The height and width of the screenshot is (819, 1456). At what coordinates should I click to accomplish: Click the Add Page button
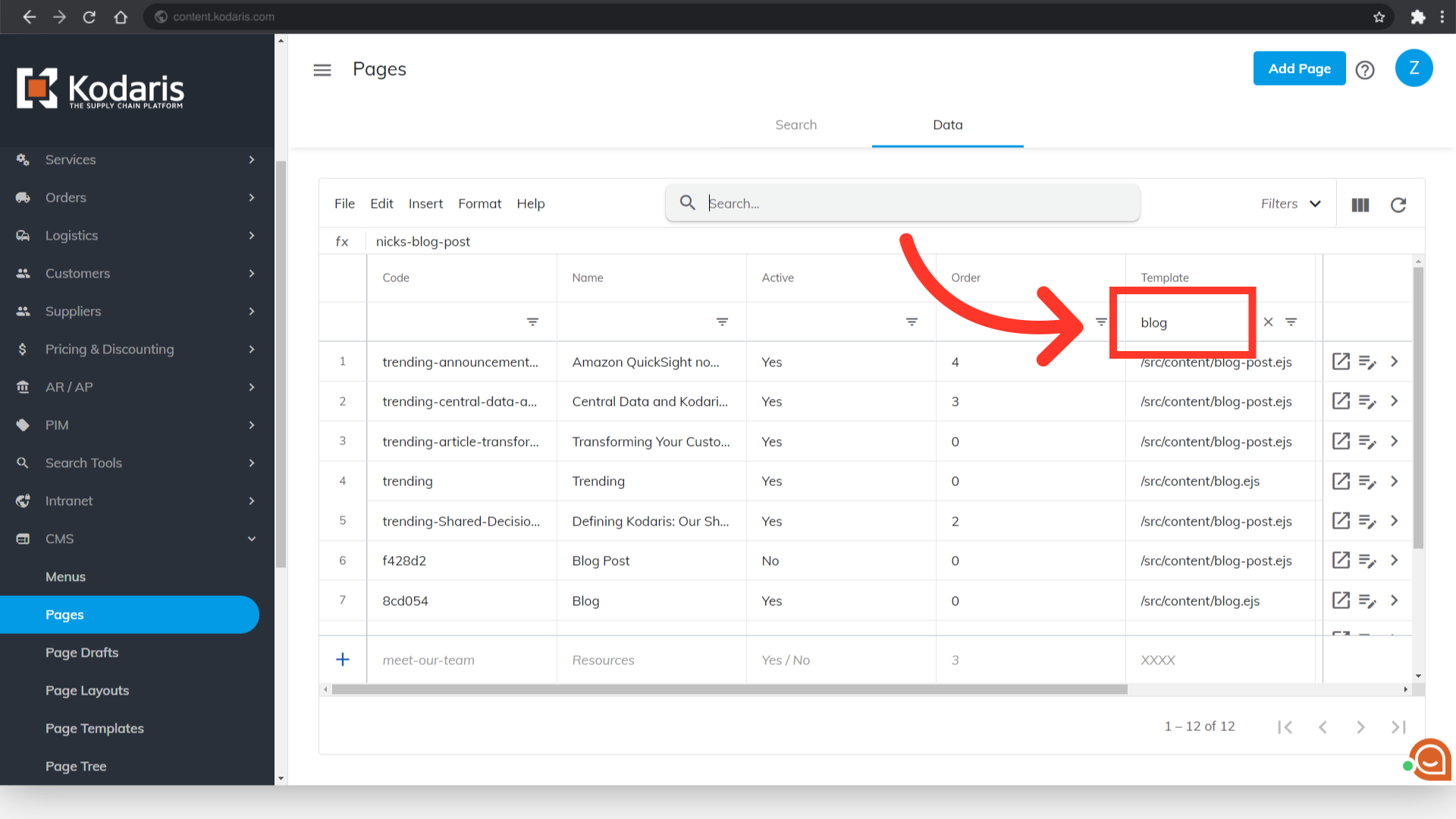coord(1299,68)
